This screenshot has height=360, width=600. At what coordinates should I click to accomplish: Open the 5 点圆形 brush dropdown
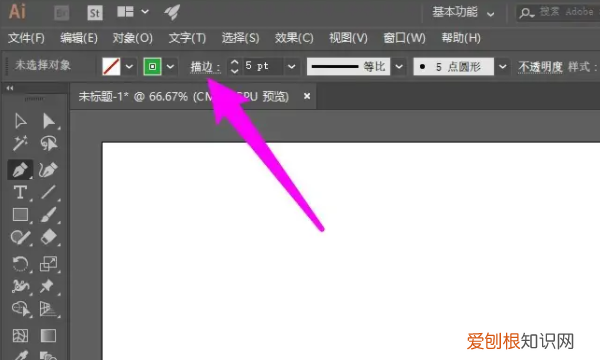503,67
